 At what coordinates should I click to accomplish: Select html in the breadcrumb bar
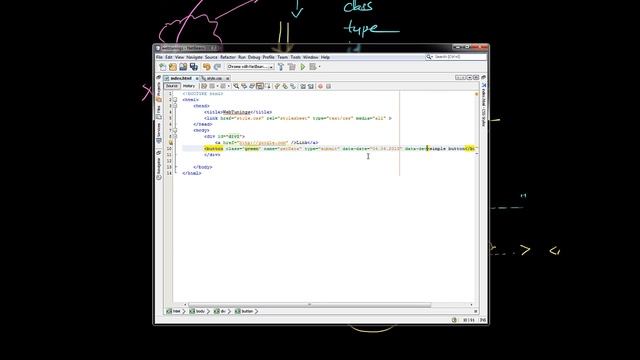(174, 311)
